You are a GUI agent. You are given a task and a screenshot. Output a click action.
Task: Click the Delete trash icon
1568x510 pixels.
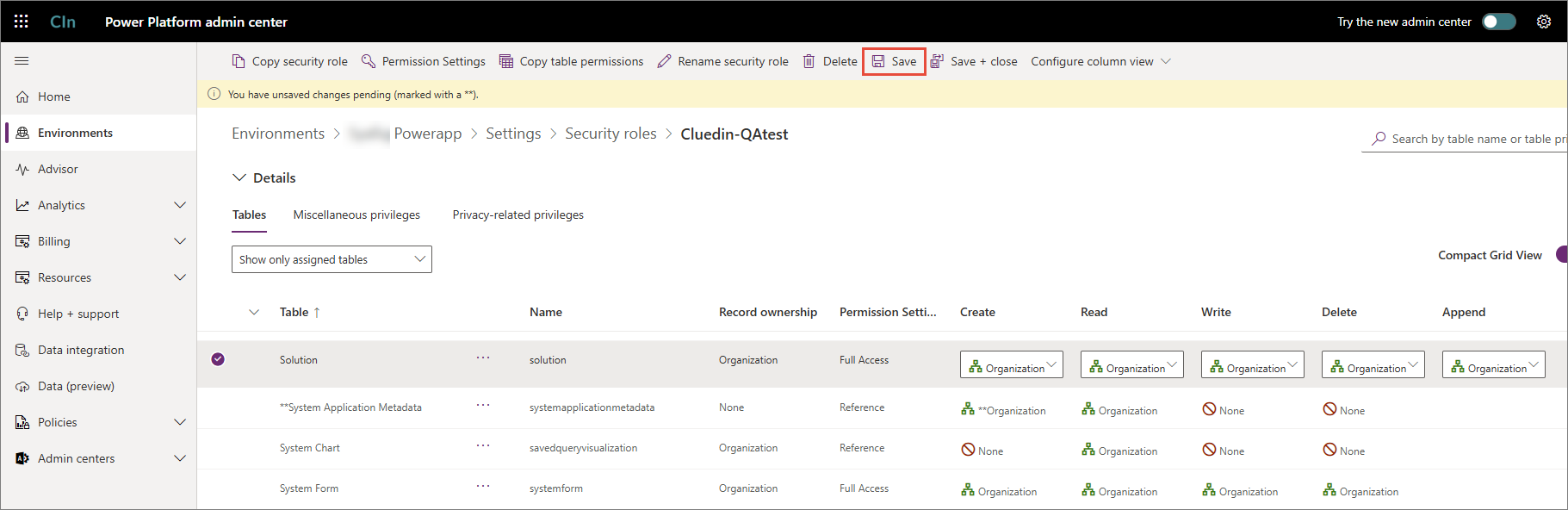coord(809,61)
